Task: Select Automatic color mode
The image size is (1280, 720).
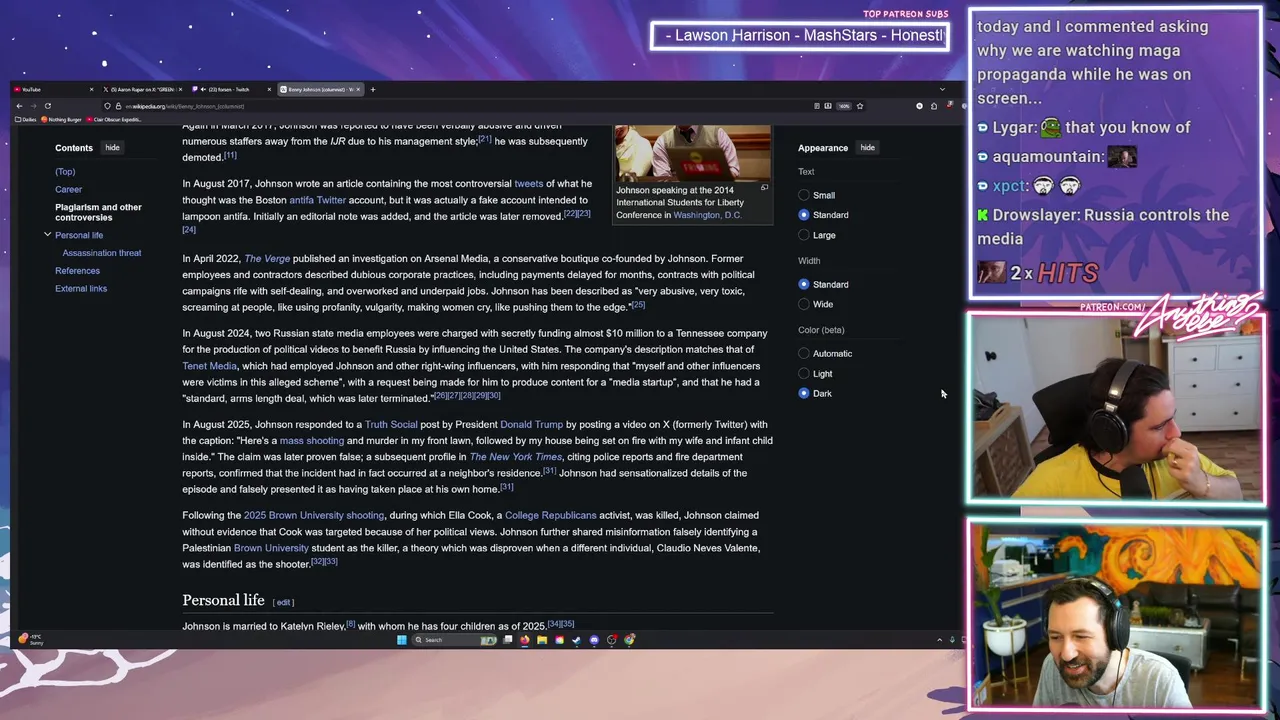Action: [x=804, y=353]
